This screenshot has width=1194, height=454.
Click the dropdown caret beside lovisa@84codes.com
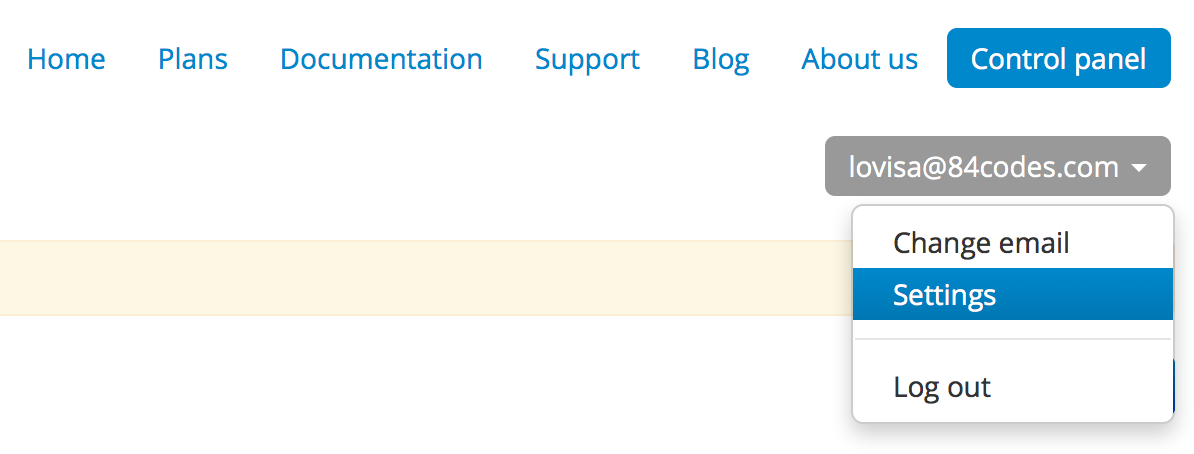(x=1139, y=168)
